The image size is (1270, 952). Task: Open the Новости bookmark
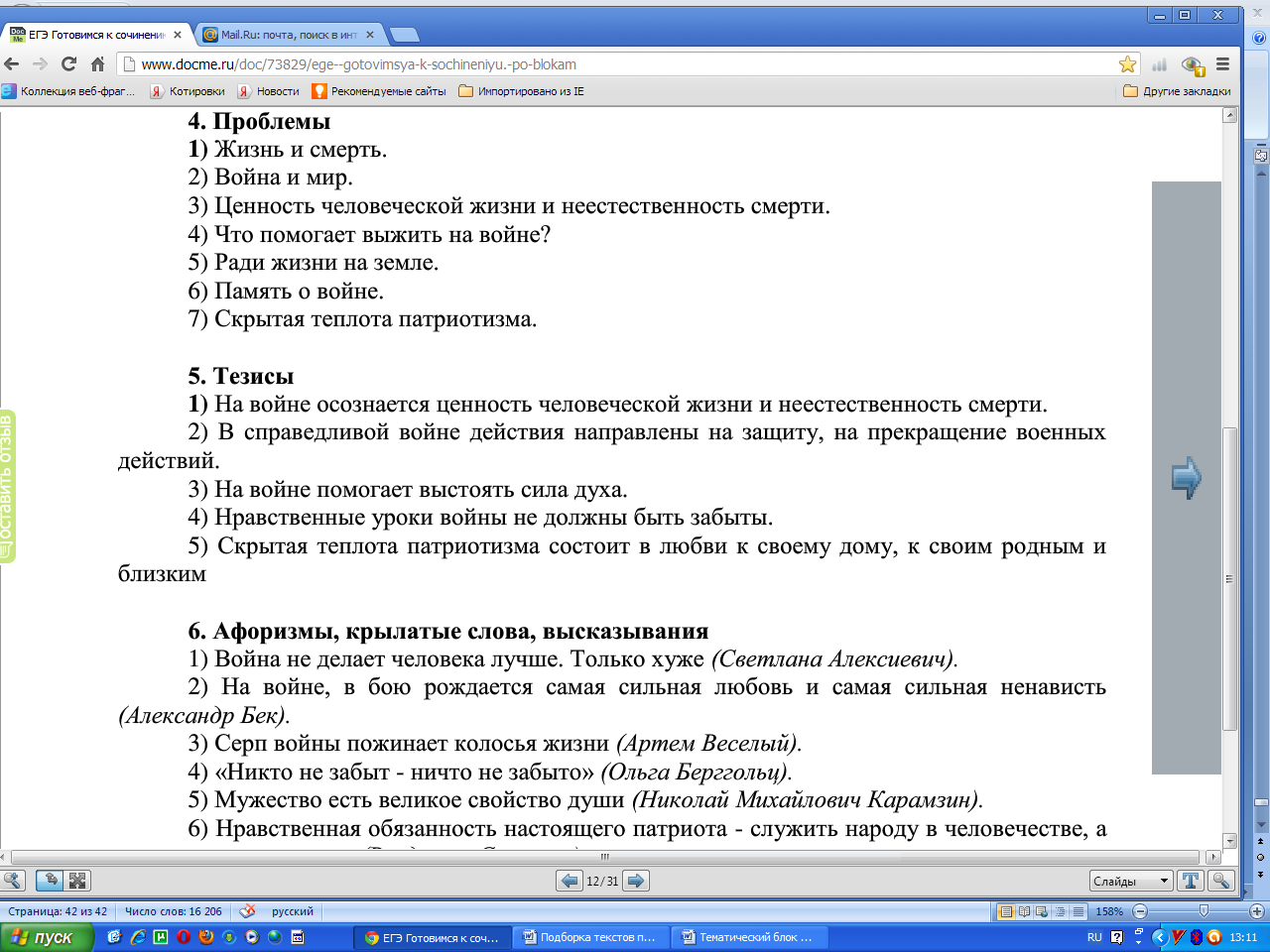point(268,91)
